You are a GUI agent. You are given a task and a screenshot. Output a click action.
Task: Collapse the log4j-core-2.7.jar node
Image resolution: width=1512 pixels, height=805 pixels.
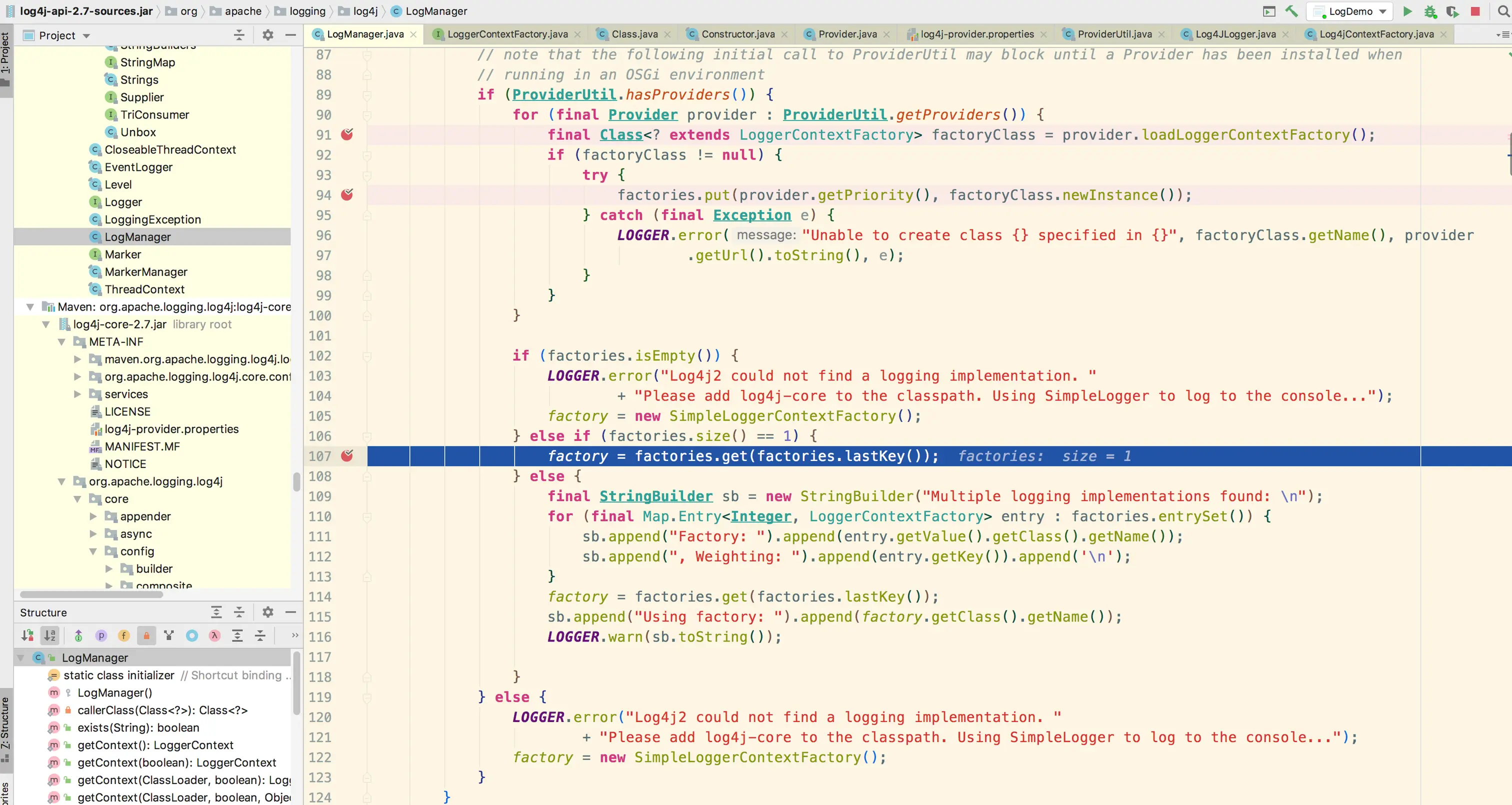coord(46,324)
